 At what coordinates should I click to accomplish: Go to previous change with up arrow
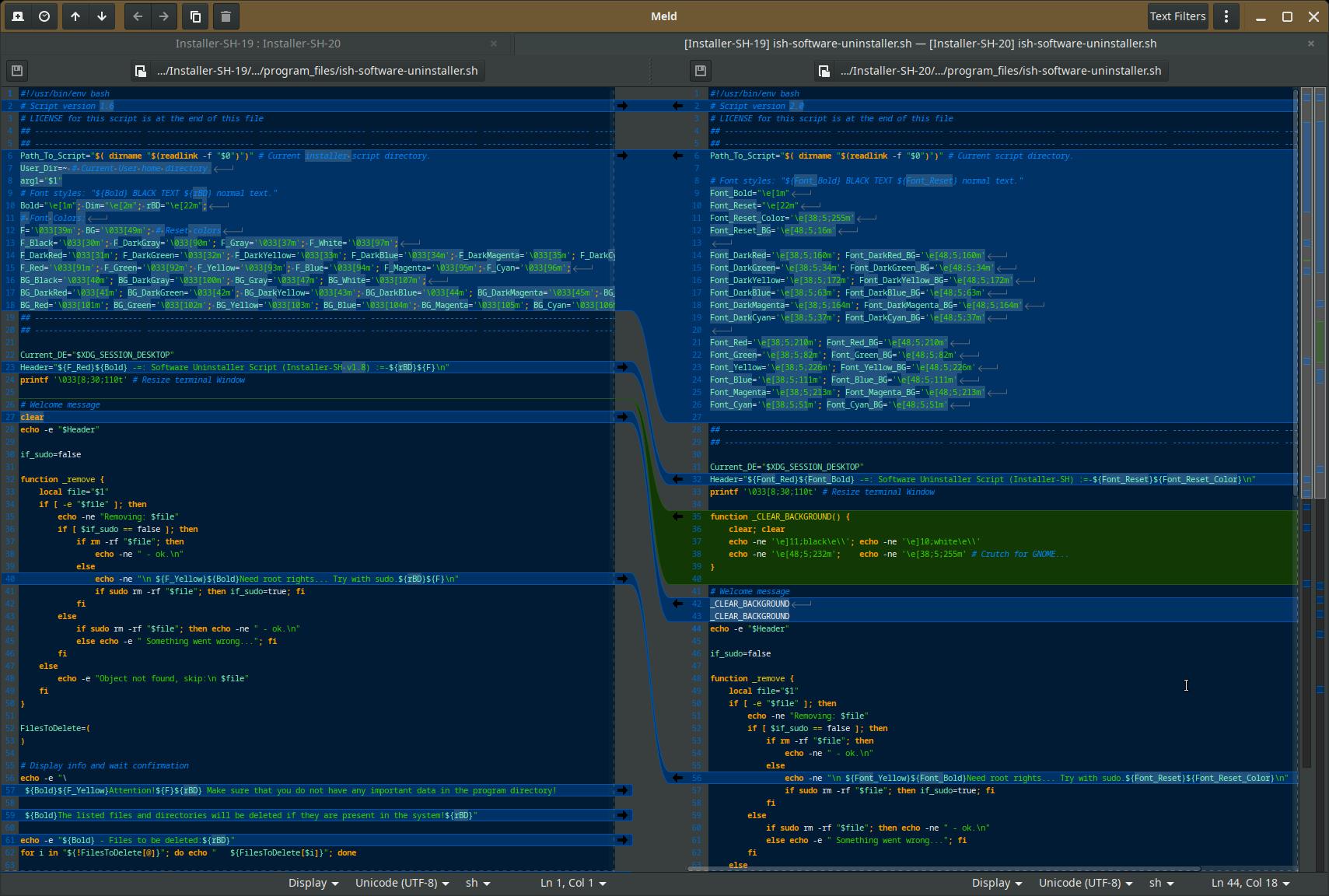click(x=75, y=16)
